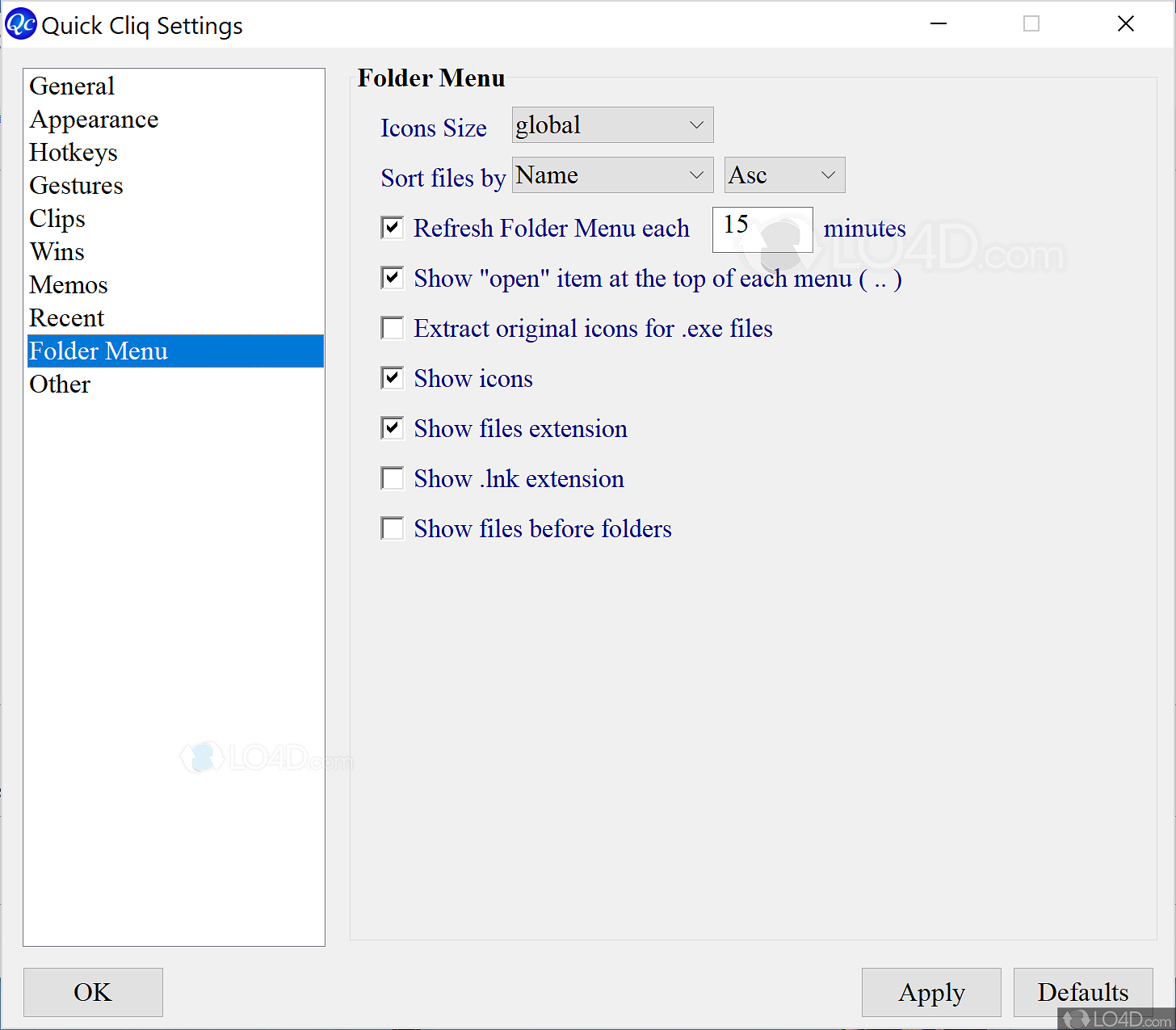The image size is (1176, 1030).
Task: Click the Apply button
Action: tap(930, 992)
